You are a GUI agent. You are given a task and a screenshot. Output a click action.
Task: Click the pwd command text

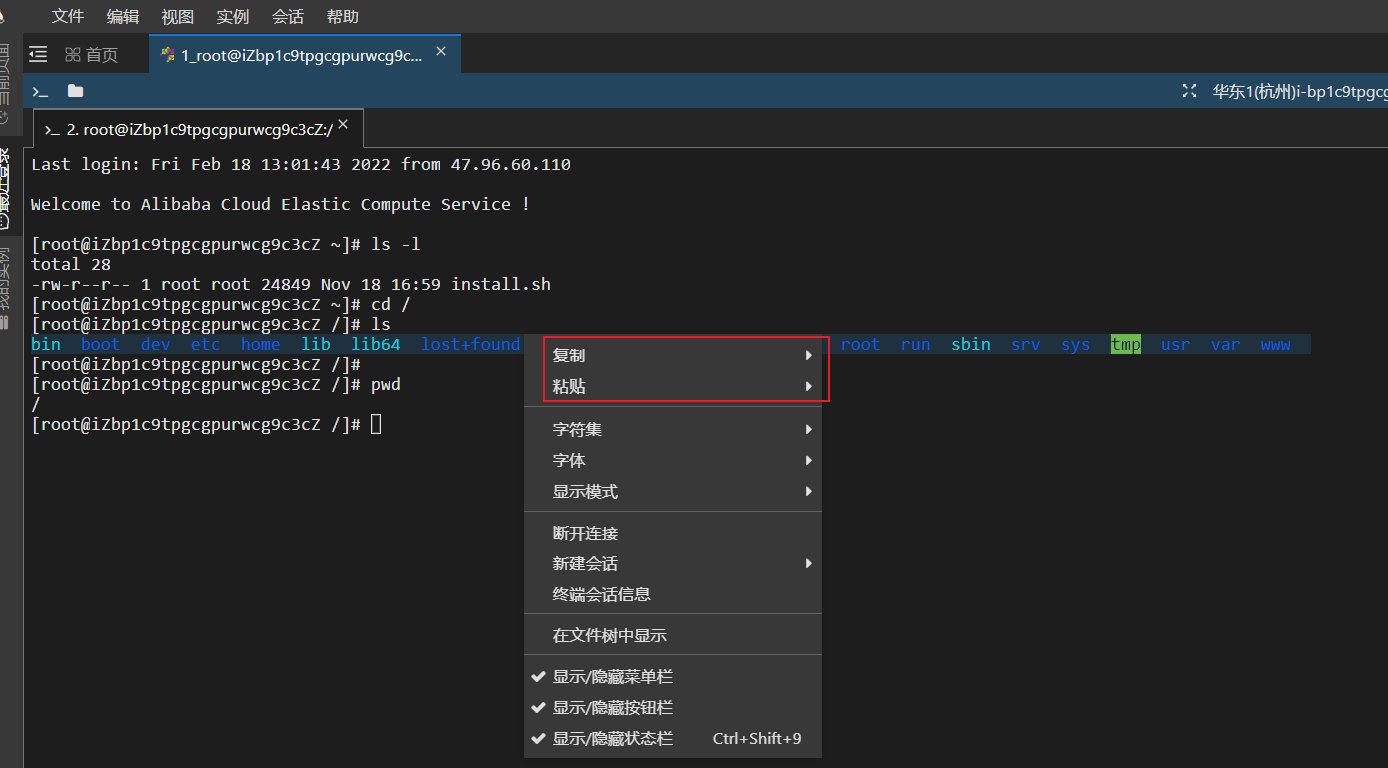[386, 384]
